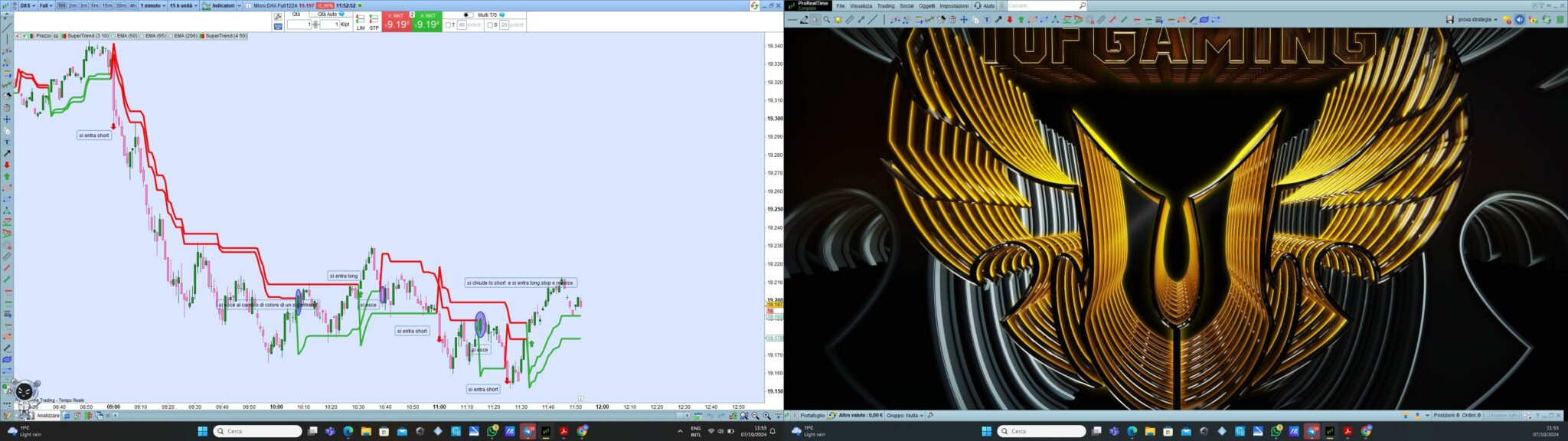The image size is (1568, 441).
Task: Open WhatsApp from the left taskbar
Action: (x=492, y=432)
